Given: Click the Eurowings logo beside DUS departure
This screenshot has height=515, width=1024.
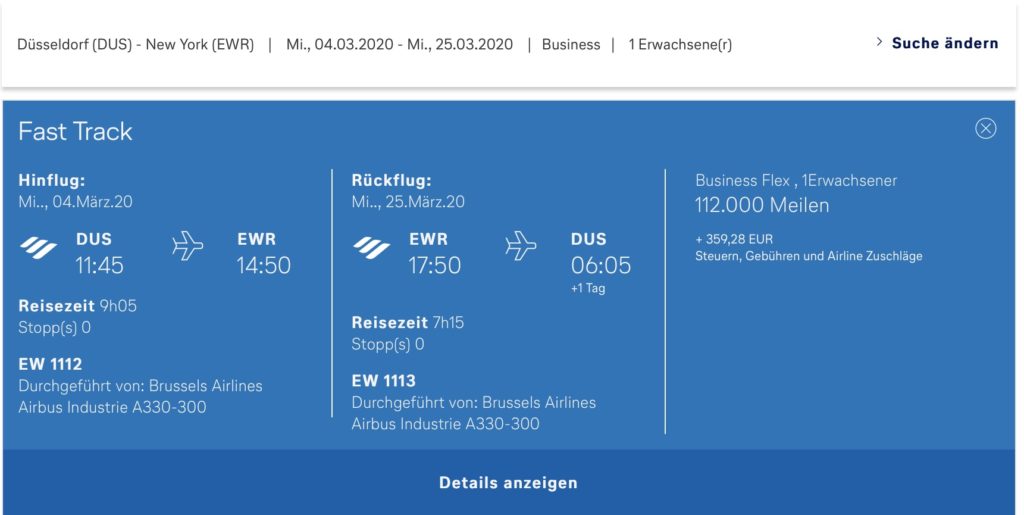Looking at the screenshot, I should click(x=39, y=247).
